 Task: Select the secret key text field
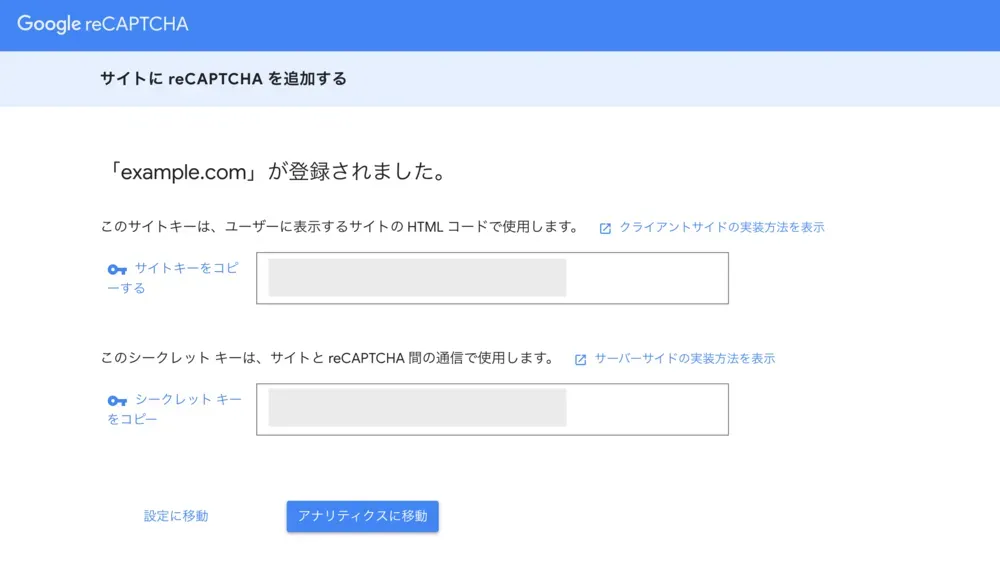tap(492, 409)
